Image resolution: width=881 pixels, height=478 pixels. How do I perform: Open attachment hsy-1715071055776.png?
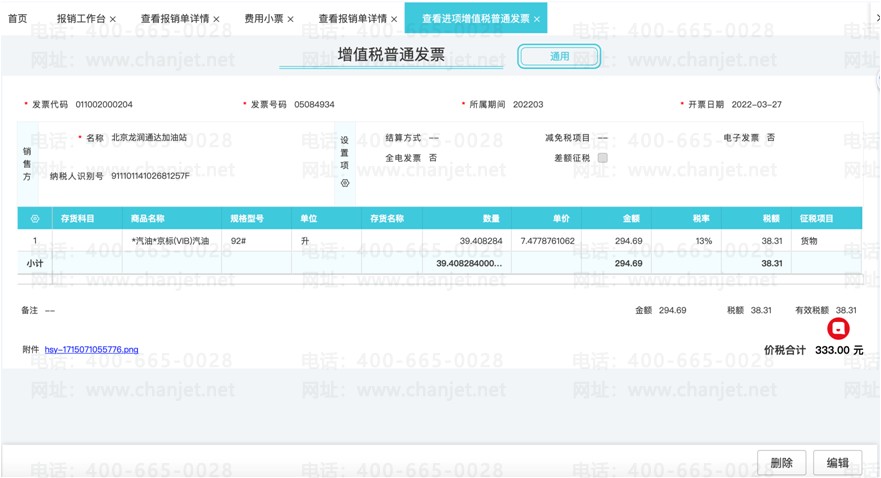click(x=92, y=349)
